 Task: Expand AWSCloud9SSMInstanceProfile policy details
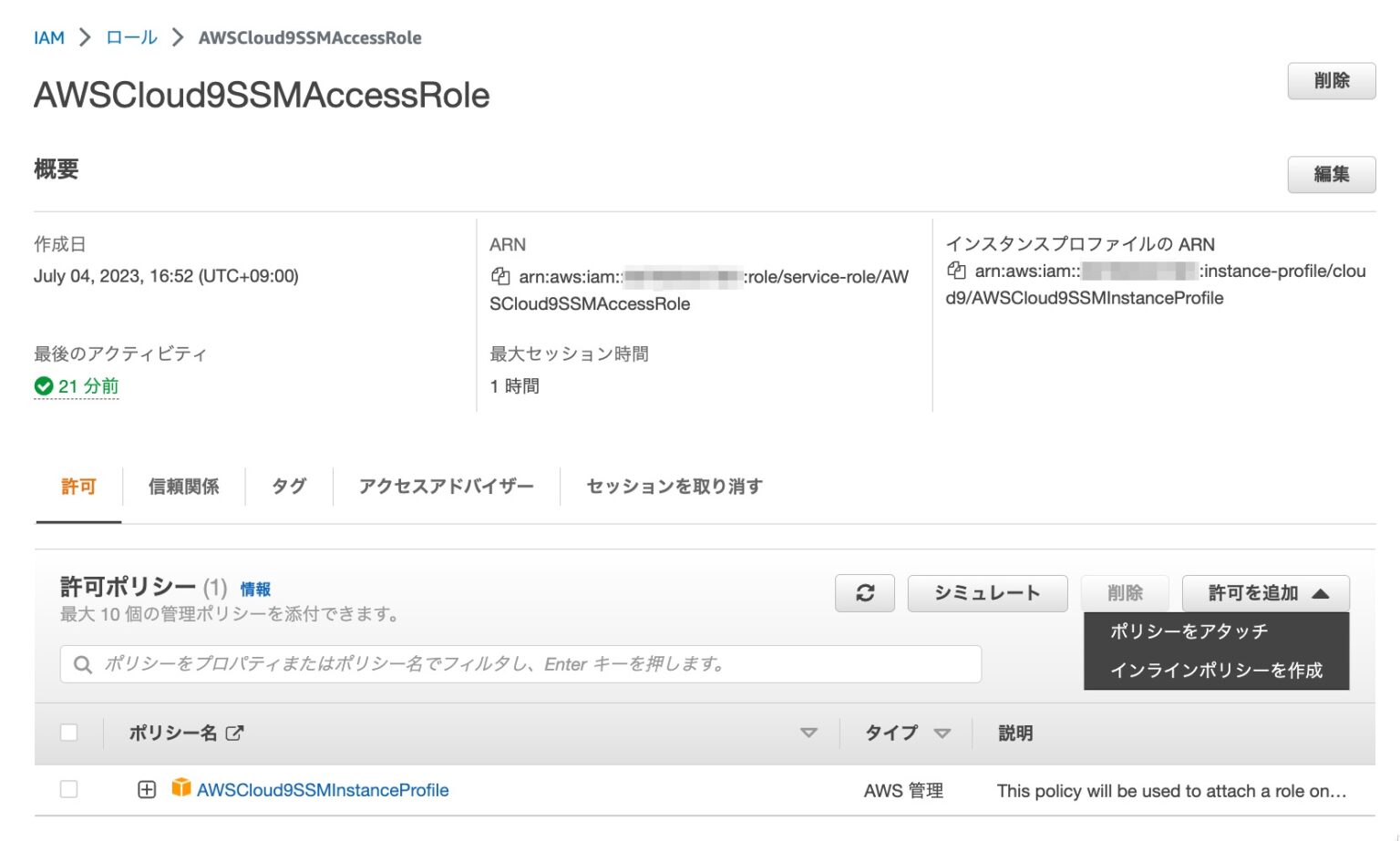tap(147, 789)
